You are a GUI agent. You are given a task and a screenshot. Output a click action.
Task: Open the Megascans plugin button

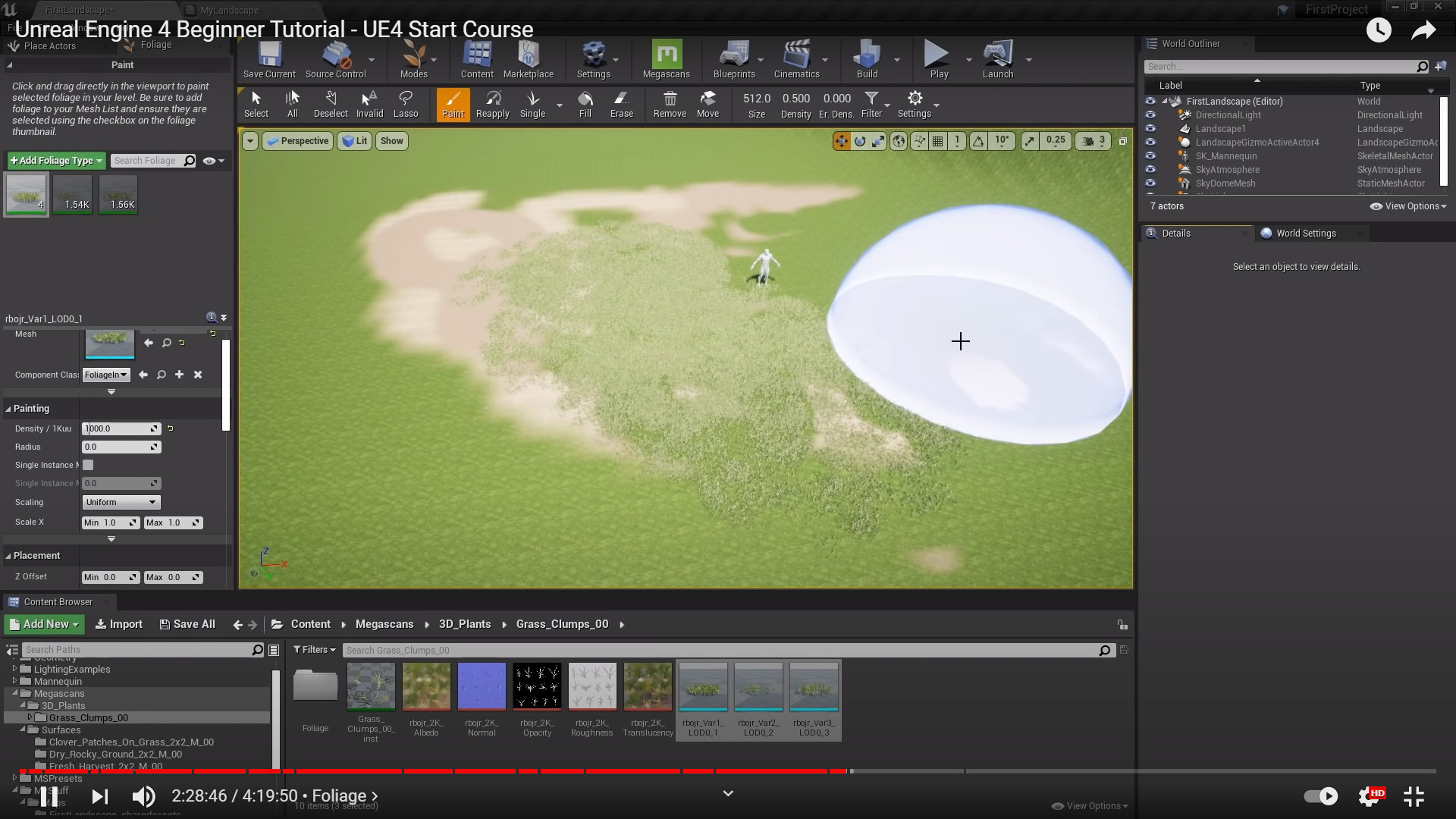click(666, 59)
